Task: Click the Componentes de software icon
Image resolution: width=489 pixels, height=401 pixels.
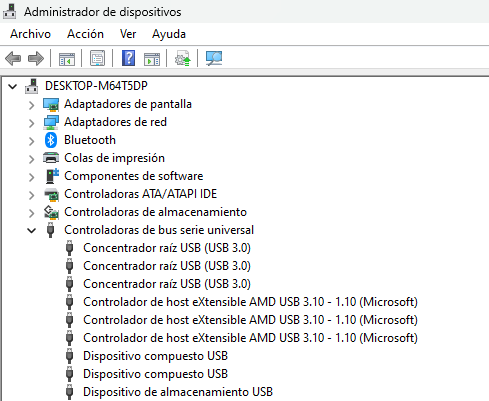Action: (52, 176)
